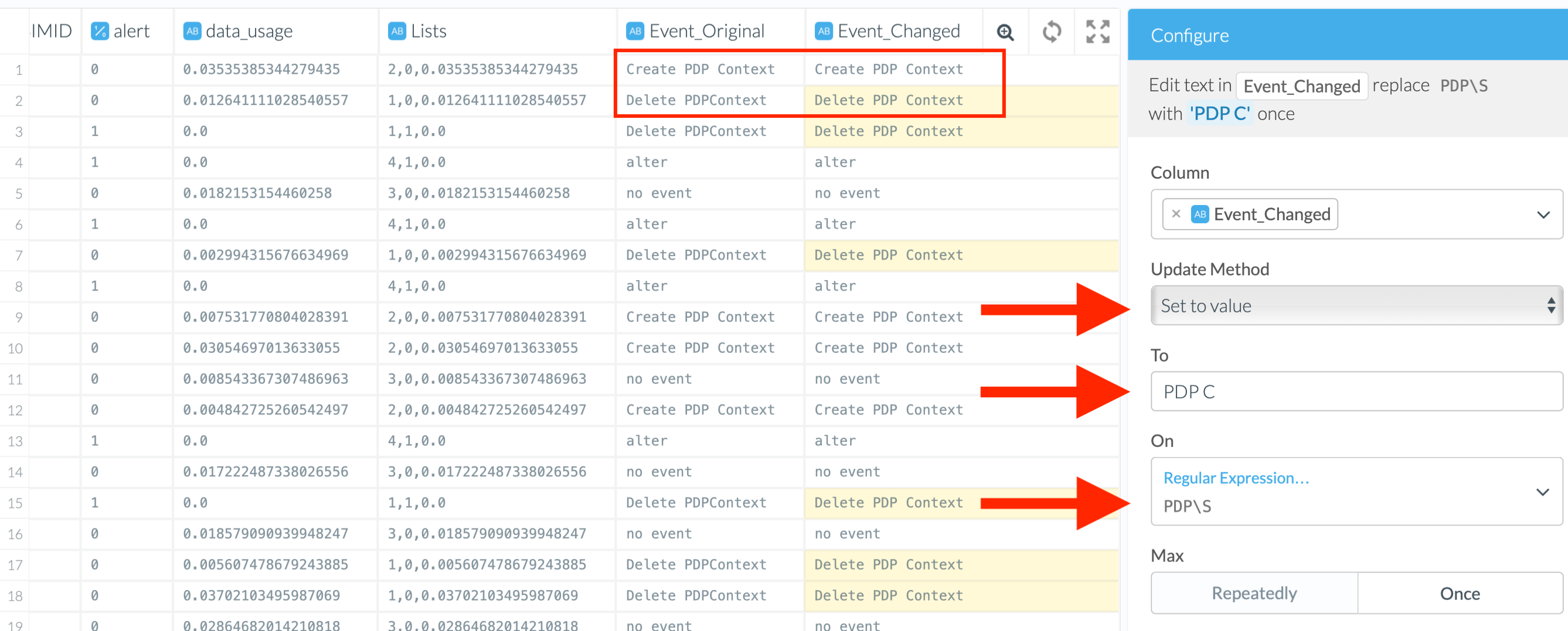Screen dimensions: 1568x631
Task: Click the alert column type icon
Action: pyautogui.click(x=99, y=31)
